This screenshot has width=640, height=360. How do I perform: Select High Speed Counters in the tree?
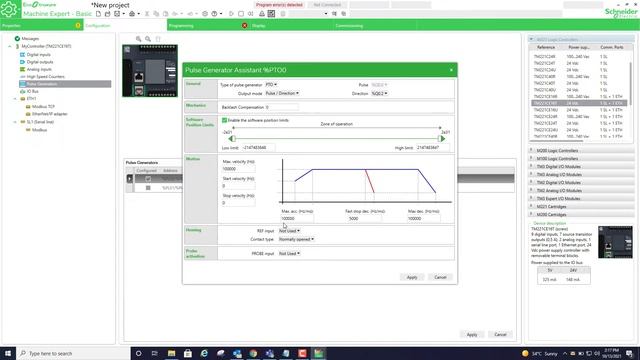click(x=46, y=76)
